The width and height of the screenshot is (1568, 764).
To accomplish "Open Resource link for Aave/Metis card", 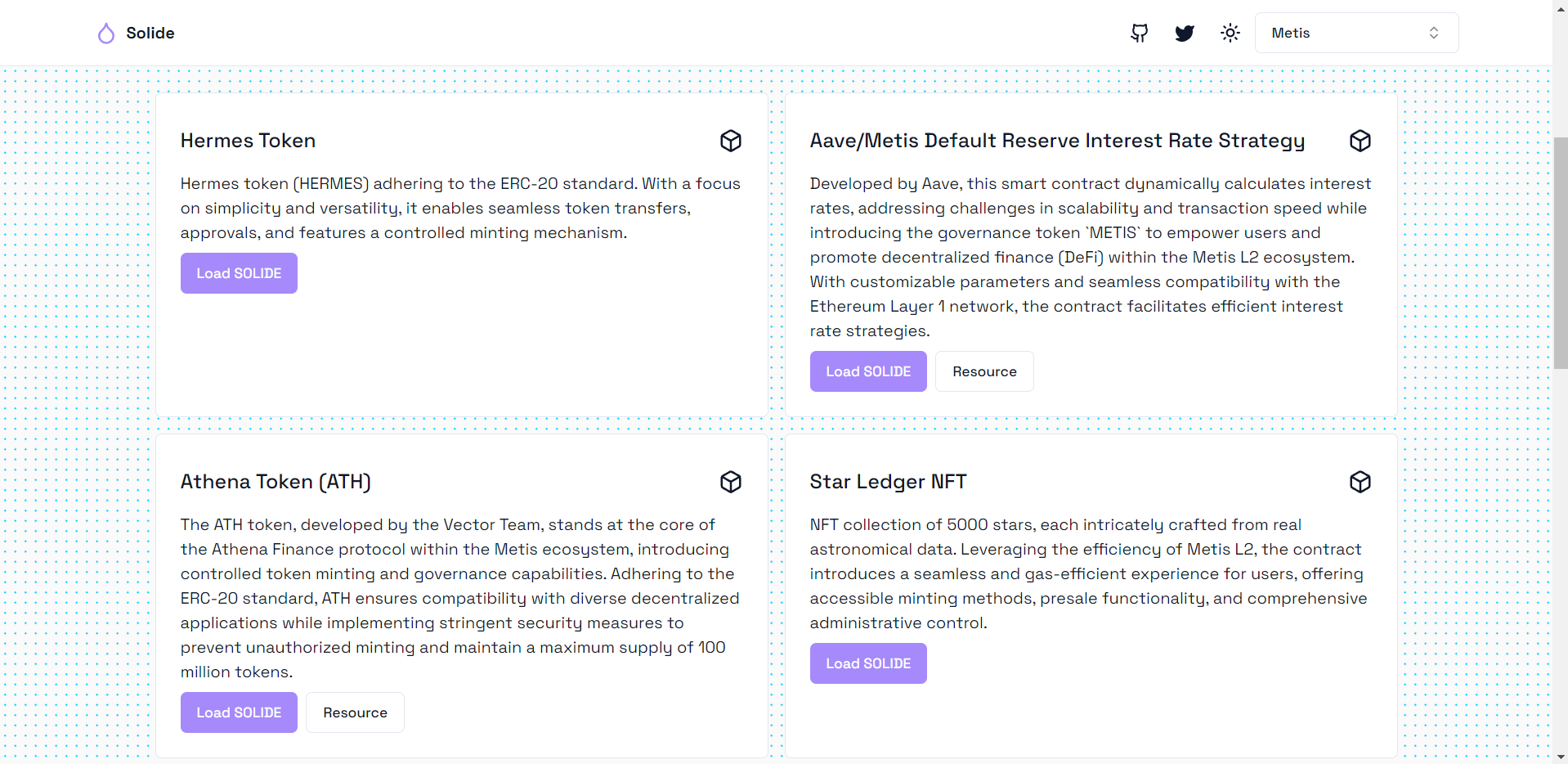I will (x=984, y=371).
